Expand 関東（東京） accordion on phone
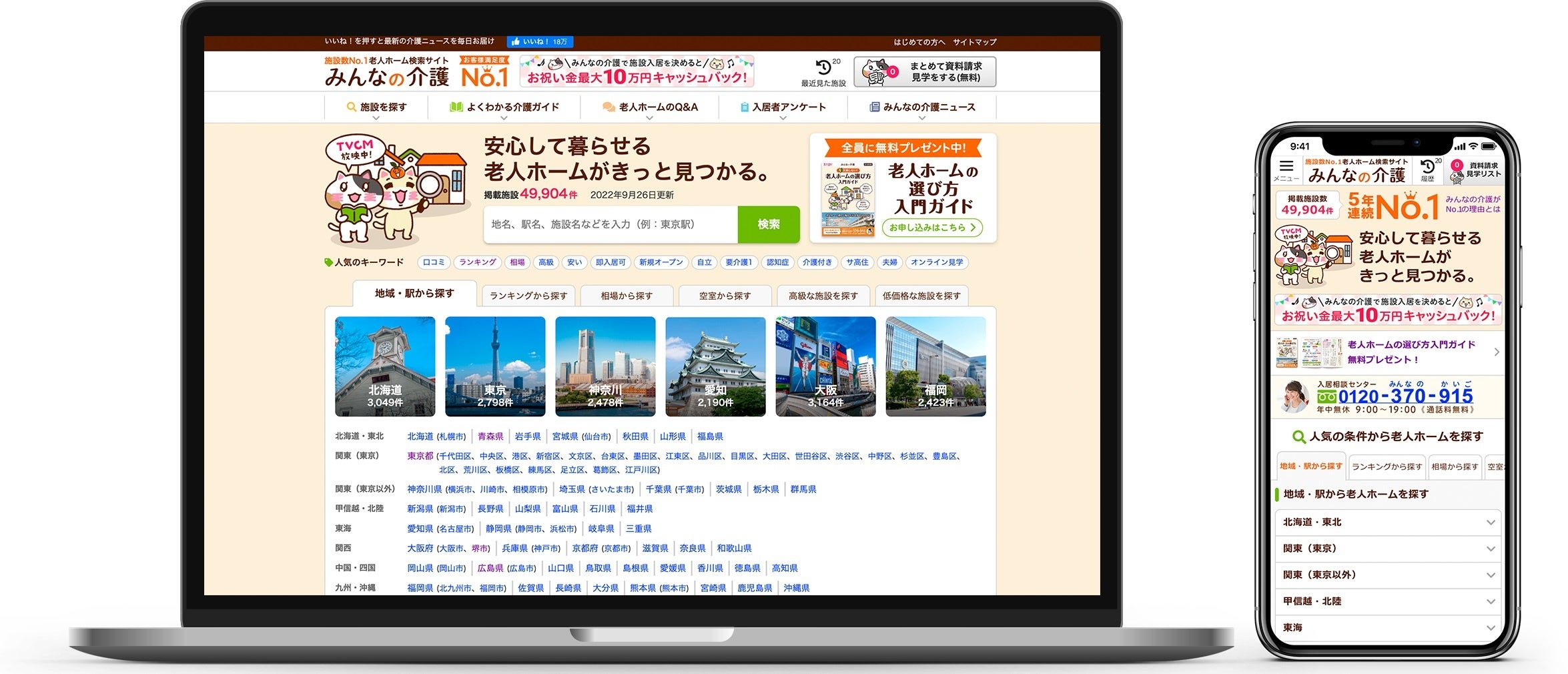This screenshot has width=1568, height=674. point(1388,549)
